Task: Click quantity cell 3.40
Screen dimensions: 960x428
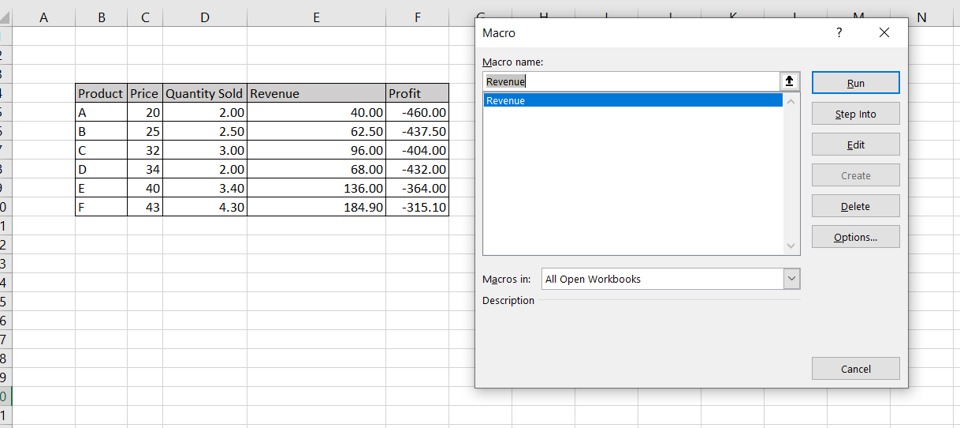Action: [x=204, y=189]
